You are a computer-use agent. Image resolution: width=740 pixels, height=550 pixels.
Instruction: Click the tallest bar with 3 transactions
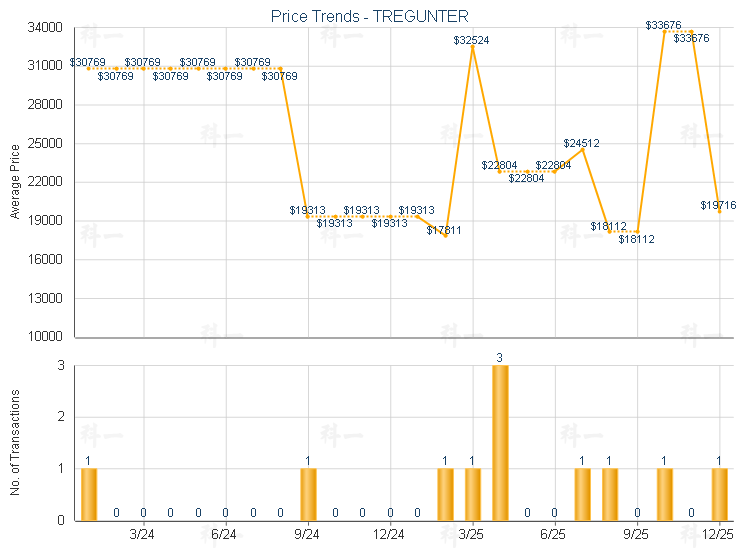tap(500, 442)
